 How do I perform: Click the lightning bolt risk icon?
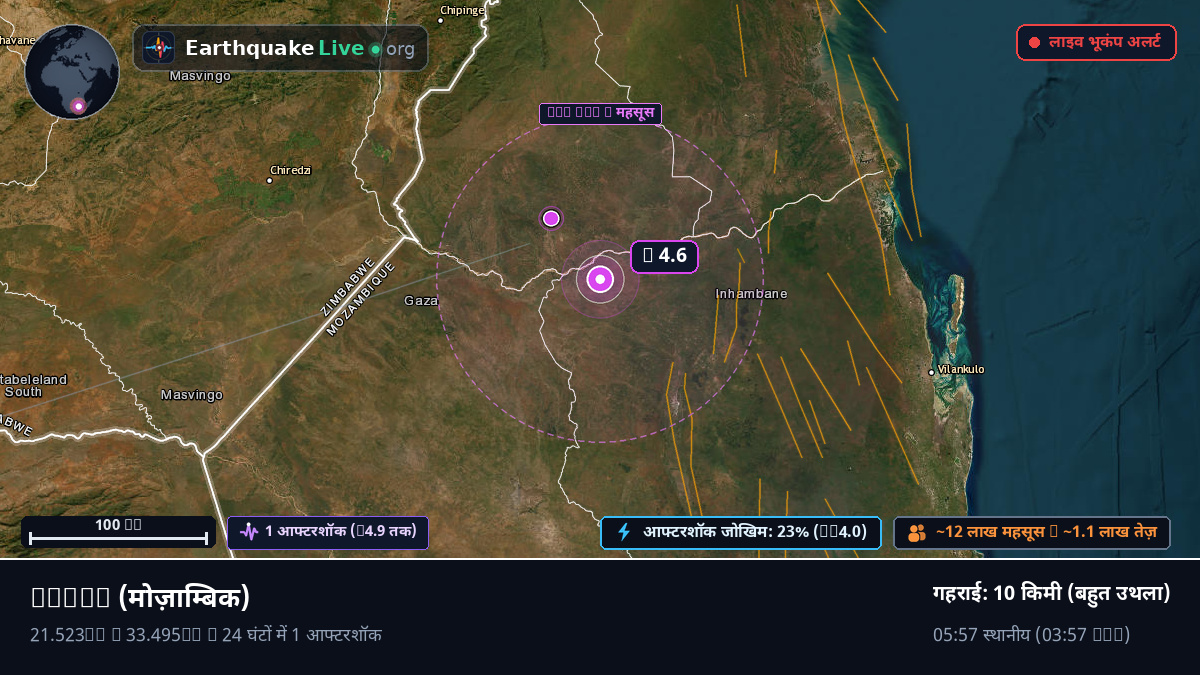624,532
